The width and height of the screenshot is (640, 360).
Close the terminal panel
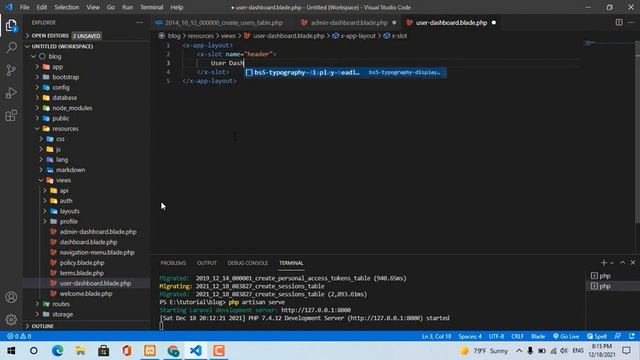click(x=633, y=262)
